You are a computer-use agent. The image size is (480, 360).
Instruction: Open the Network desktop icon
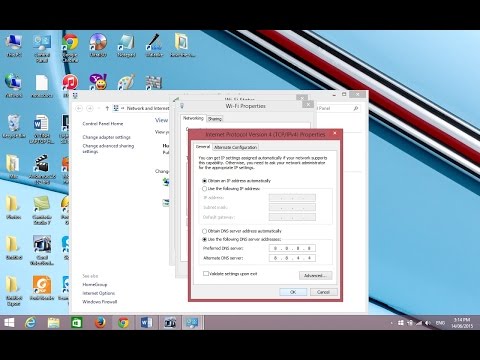coord(14,86)
